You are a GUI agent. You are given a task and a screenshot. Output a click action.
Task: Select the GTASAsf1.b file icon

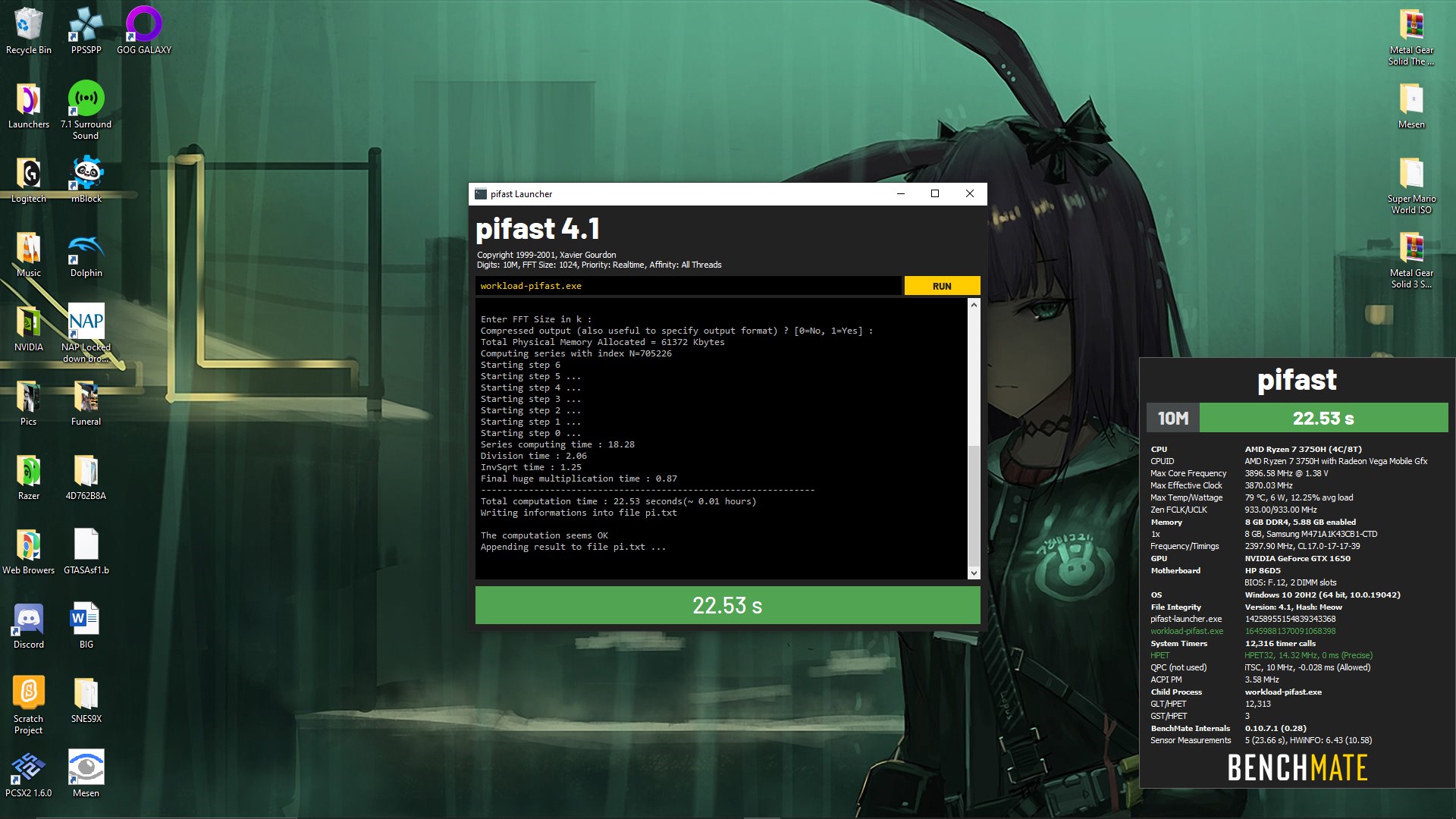86,551
